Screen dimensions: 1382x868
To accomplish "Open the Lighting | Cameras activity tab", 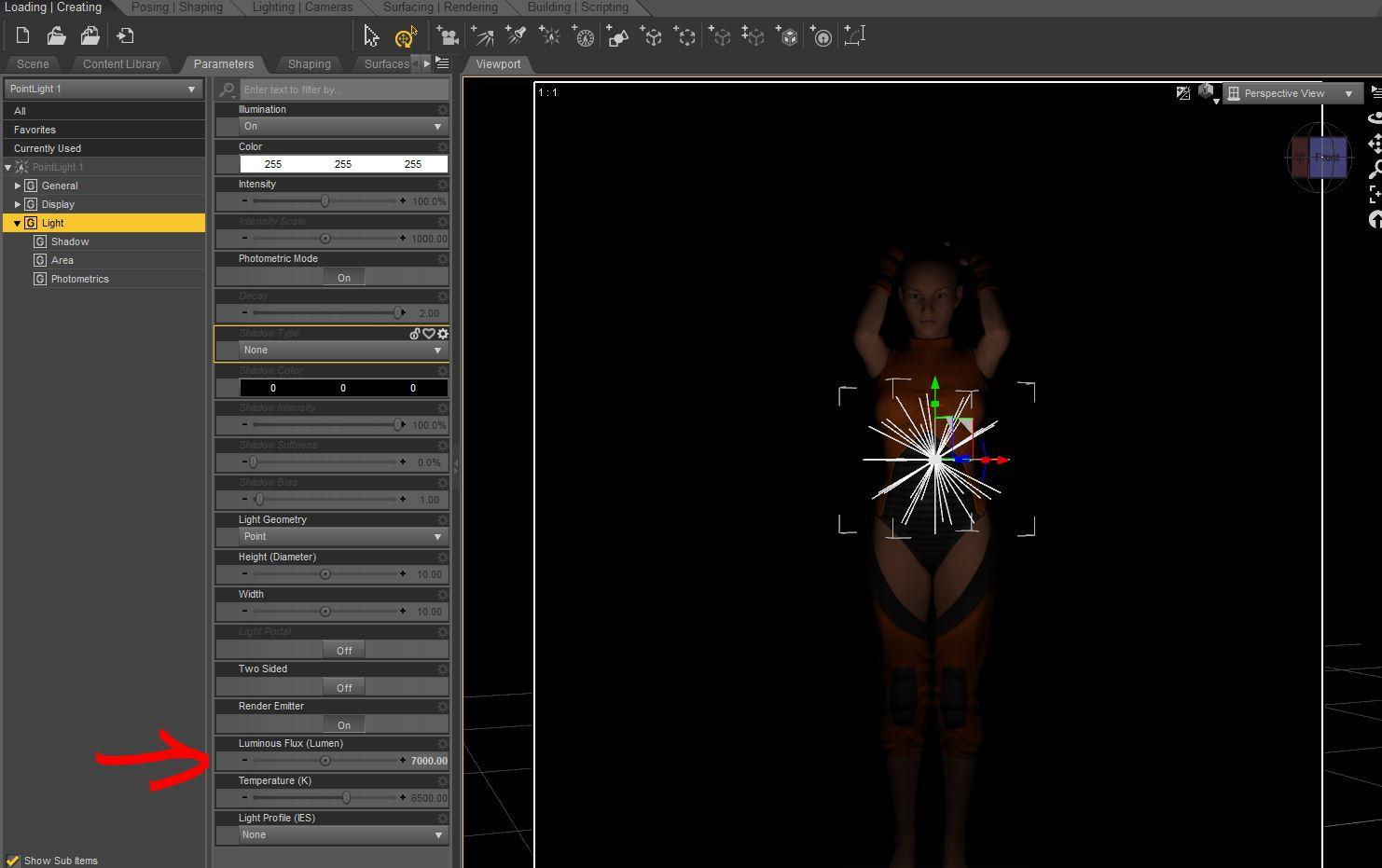I will (303, 7).
